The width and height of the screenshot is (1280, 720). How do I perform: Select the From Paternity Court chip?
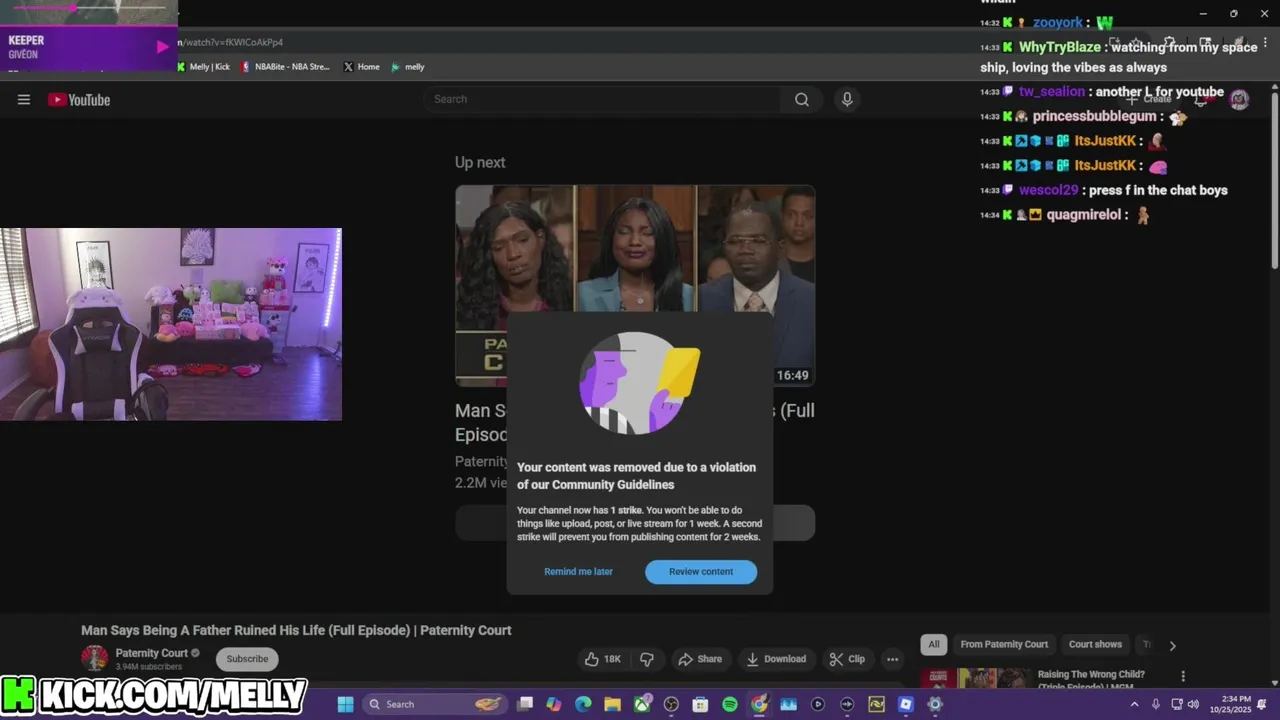pyautogui.click(x=1004, y=644)
